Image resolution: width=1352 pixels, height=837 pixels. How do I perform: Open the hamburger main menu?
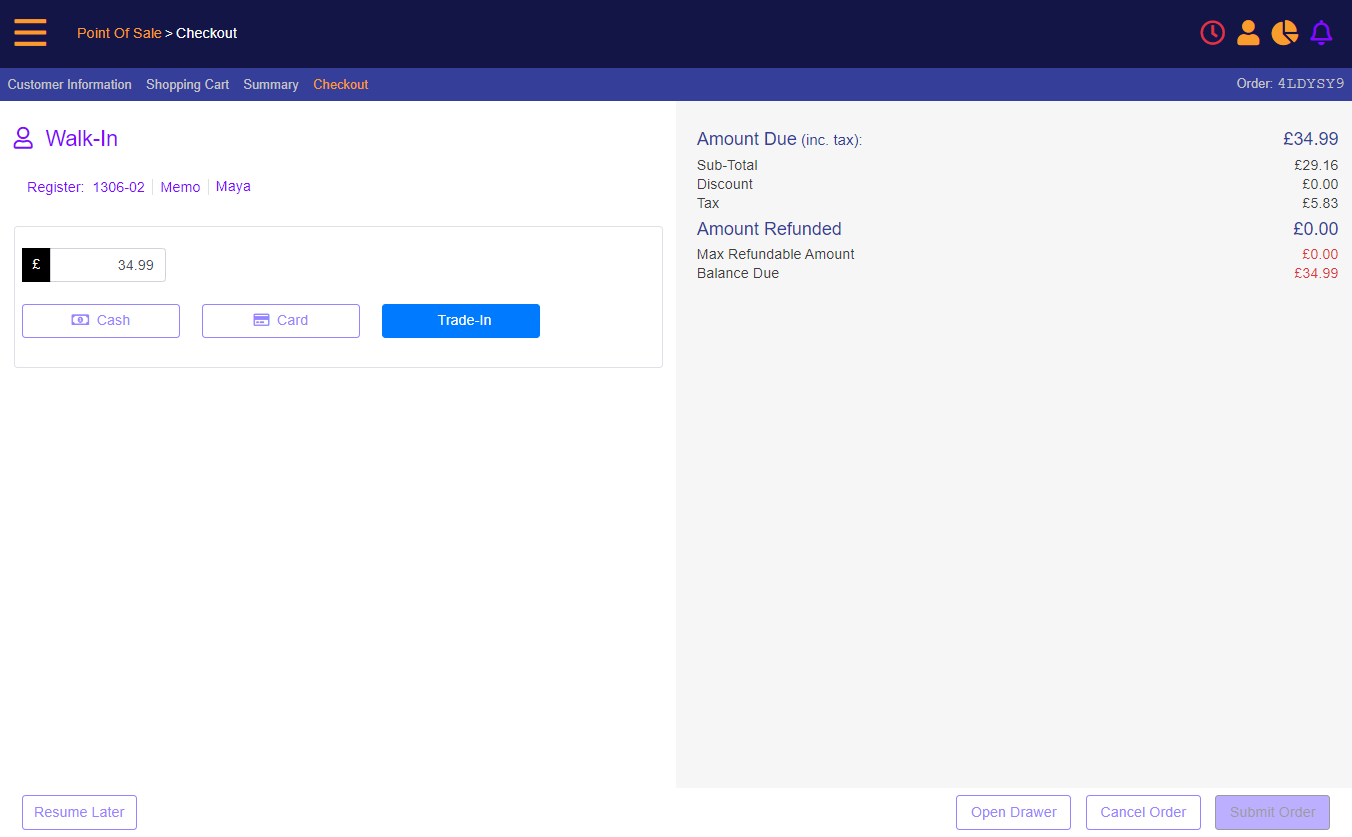(x=30, y=33)
